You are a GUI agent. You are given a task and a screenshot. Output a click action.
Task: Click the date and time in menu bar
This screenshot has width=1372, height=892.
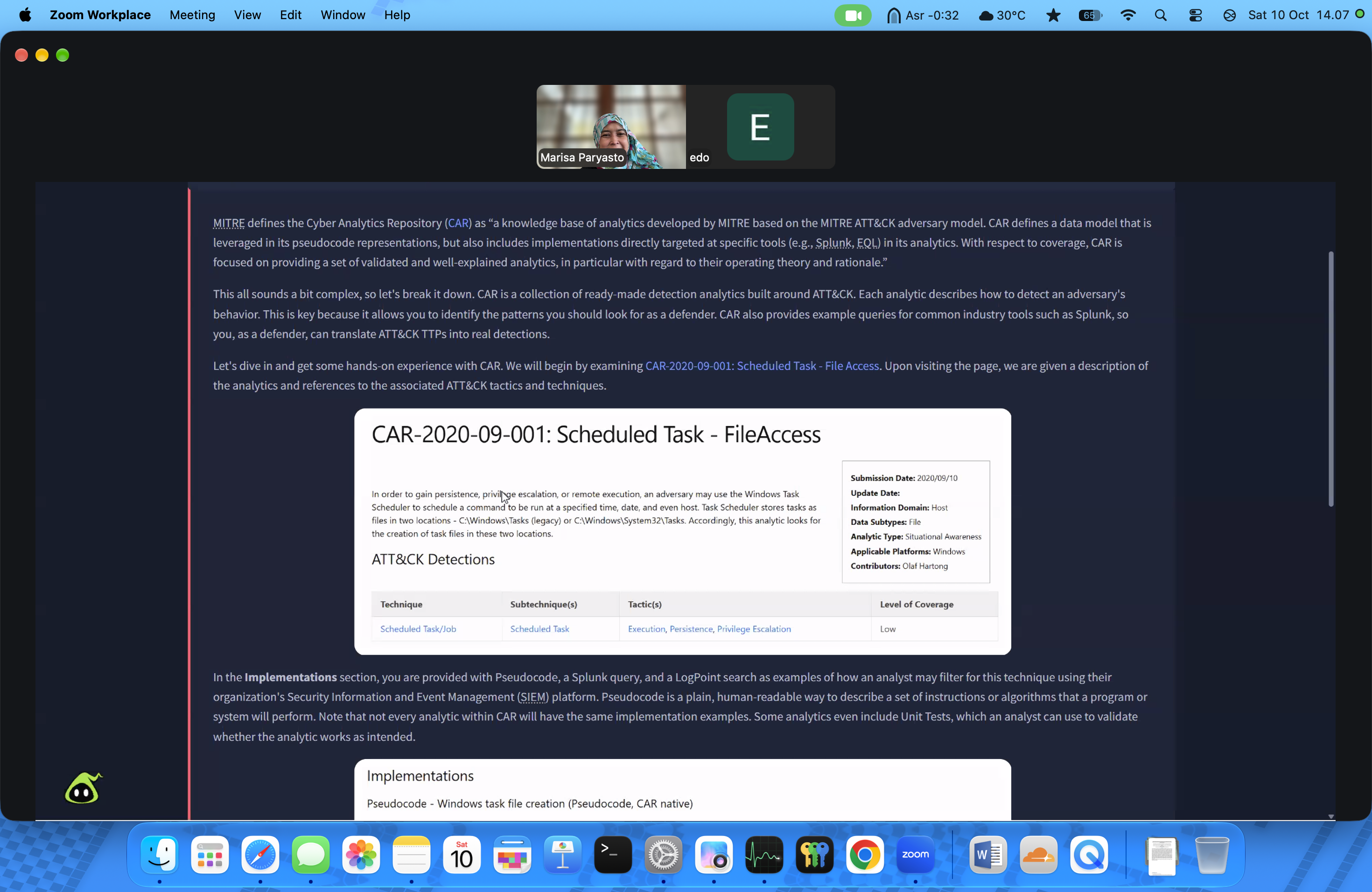pos(1298,15)
